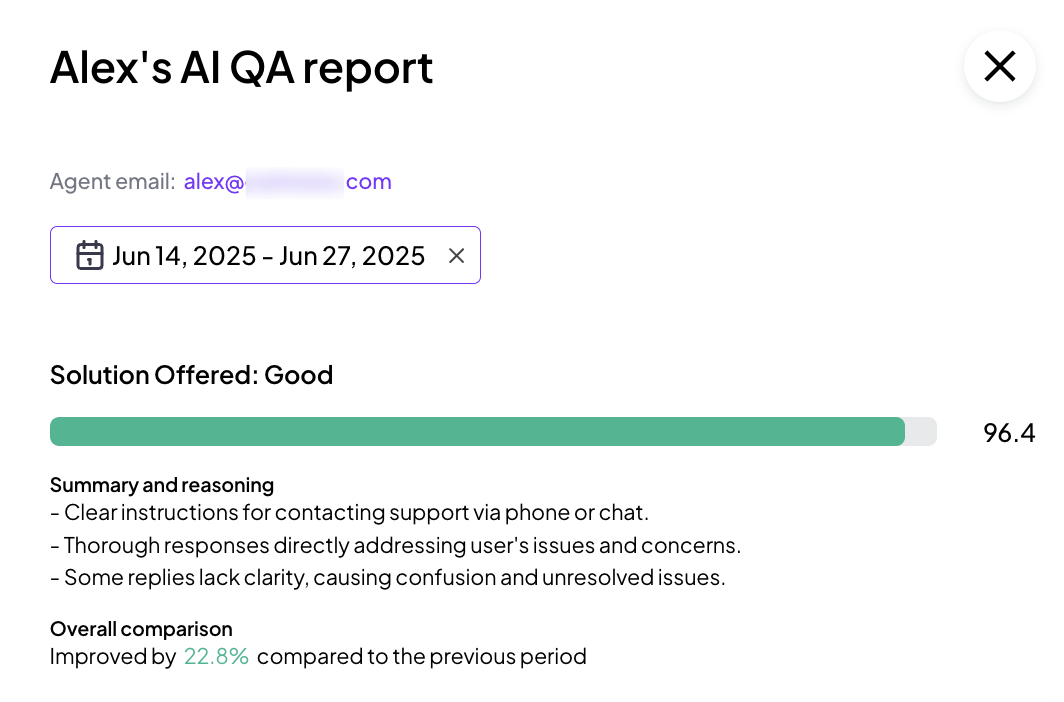Select the thorough responses summary bullet
Image resolution: width=1064 pixels, height=702 pixels.
(396, 545)
